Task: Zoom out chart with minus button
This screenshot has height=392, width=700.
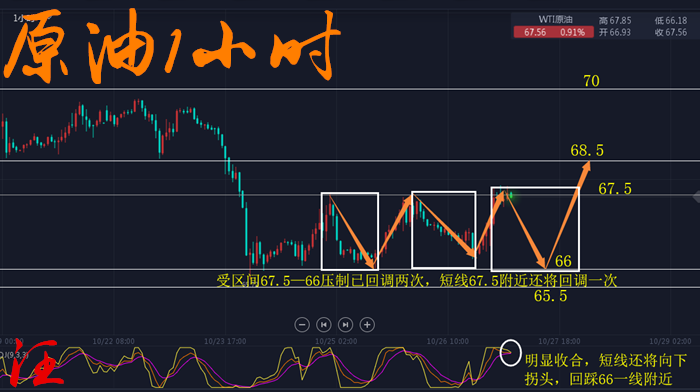Action: (302, 325)
